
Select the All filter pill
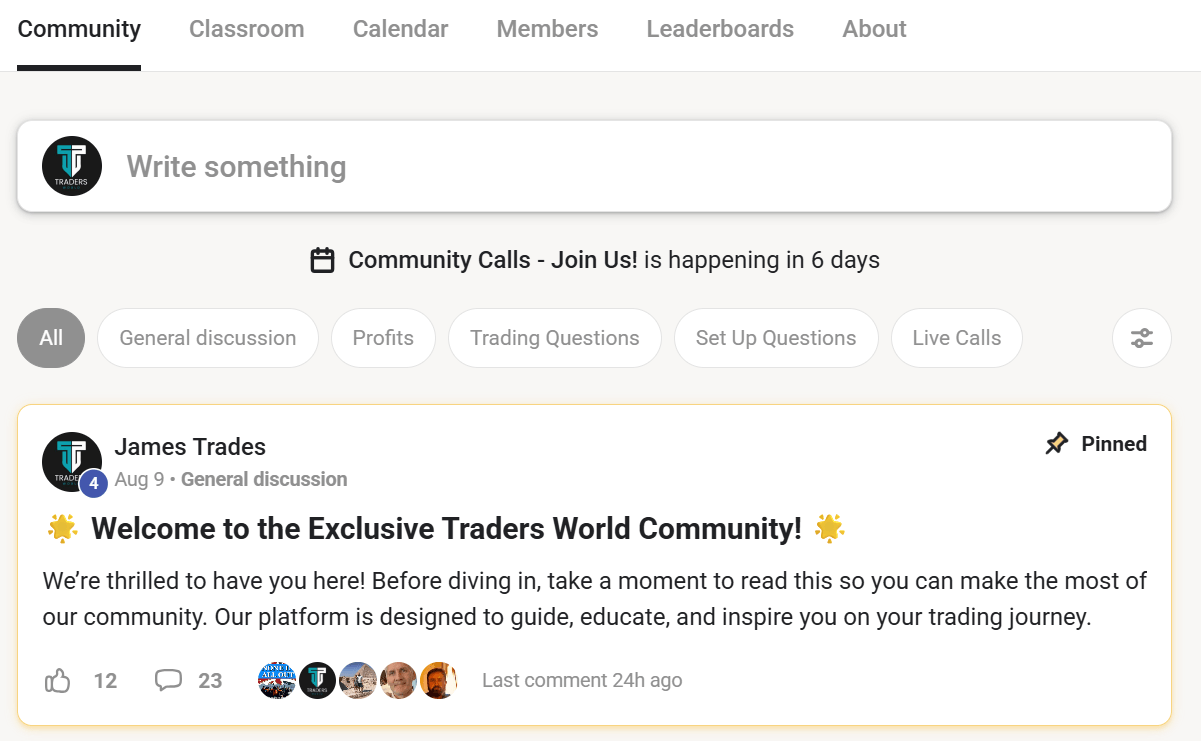[51, 338]
